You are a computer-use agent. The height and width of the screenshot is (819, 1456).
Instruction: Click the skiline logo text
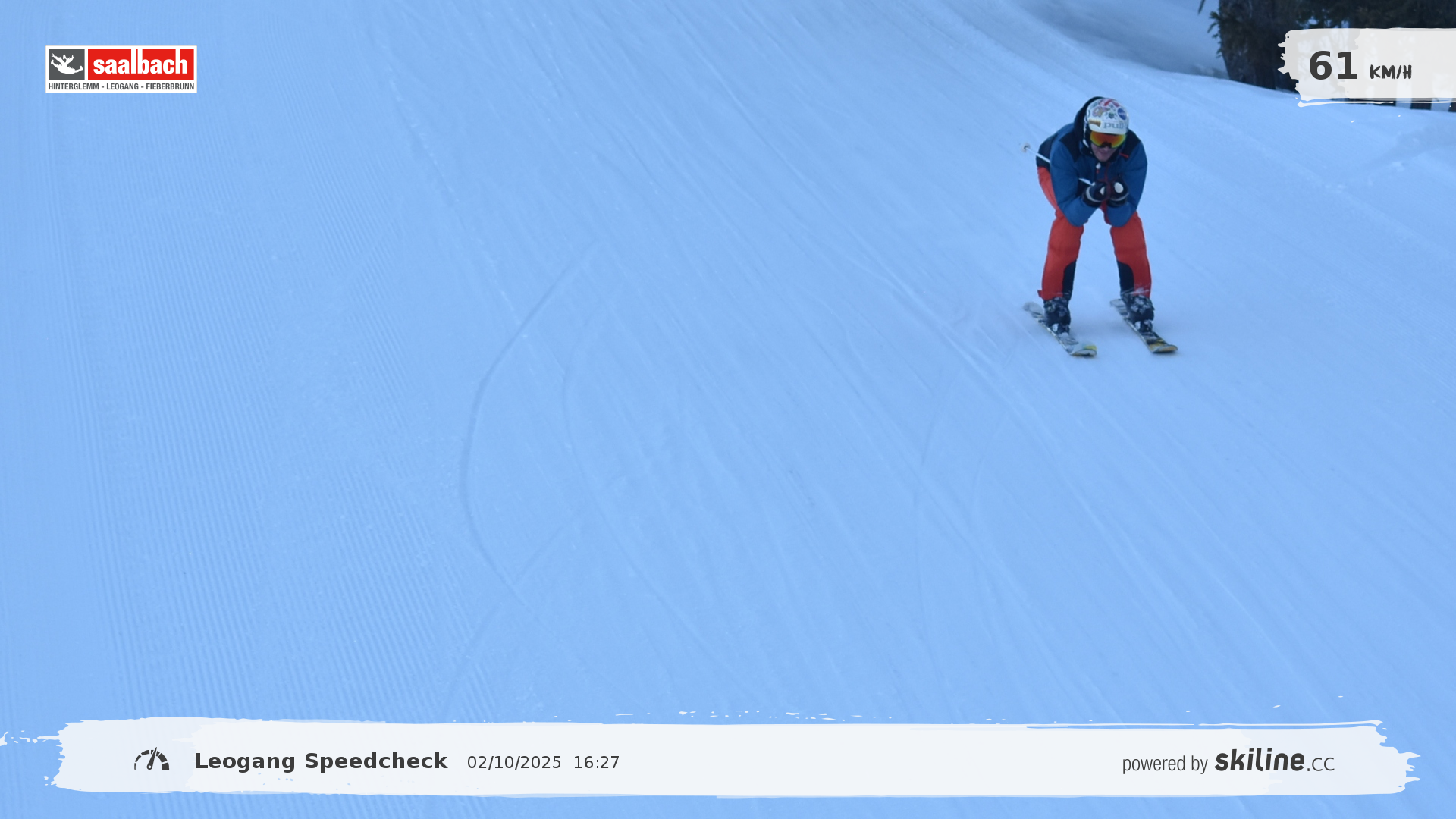pos(1259,760)
